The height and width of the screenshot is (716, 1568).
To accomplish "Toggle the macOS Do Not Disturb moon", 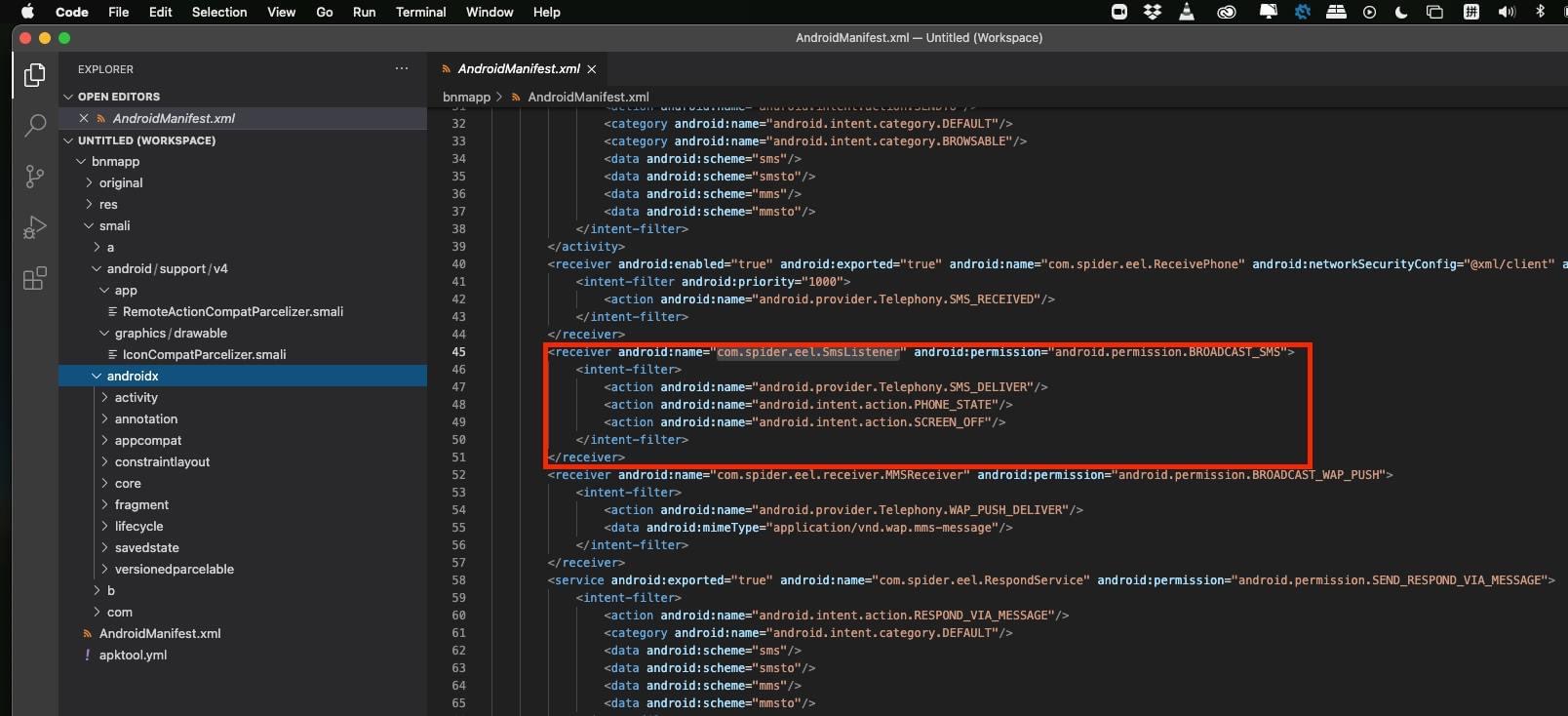I will pyautogui.click(x=1401, y=12).
